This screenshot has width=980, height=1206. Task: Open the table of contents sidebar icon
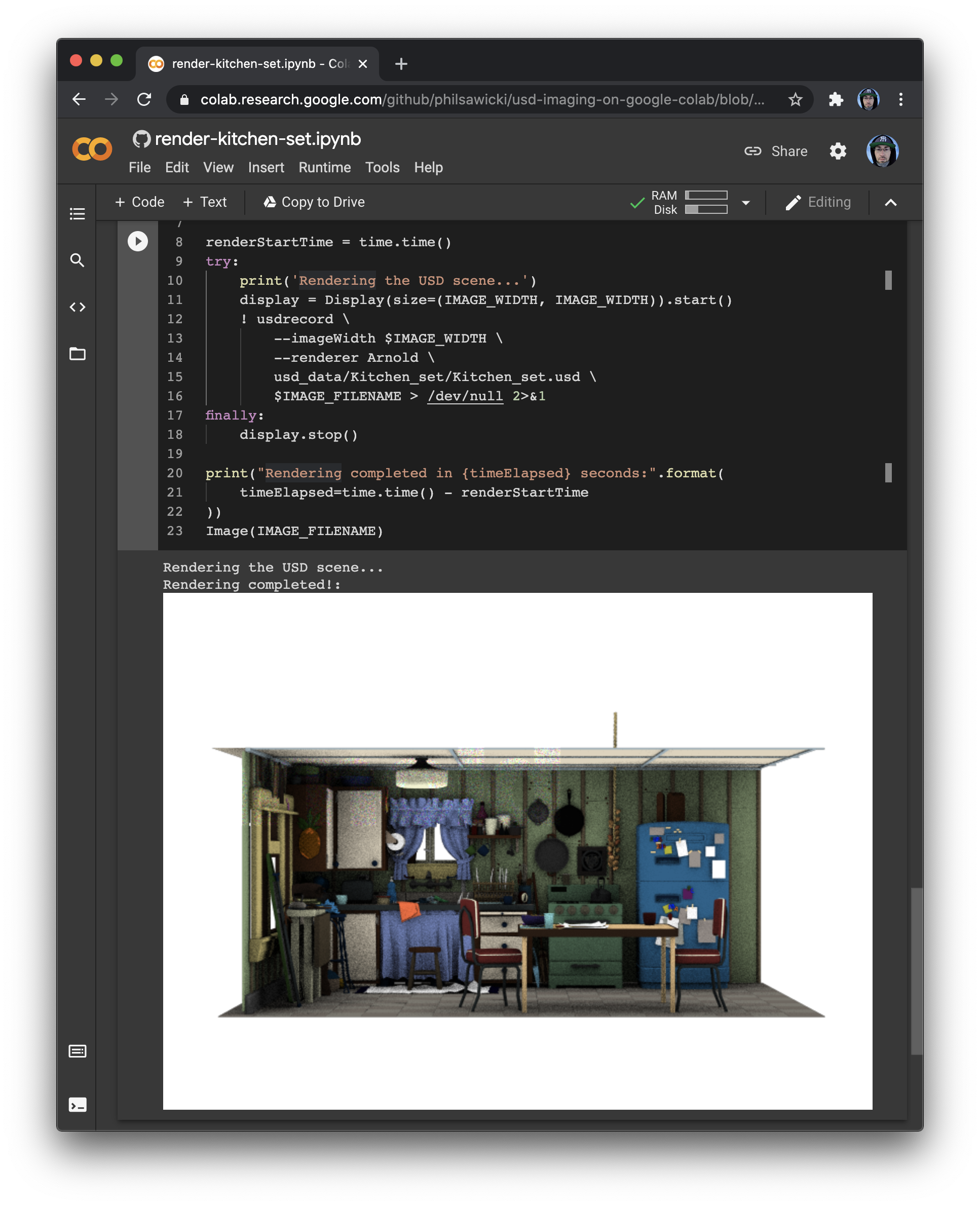pos(78,213)
